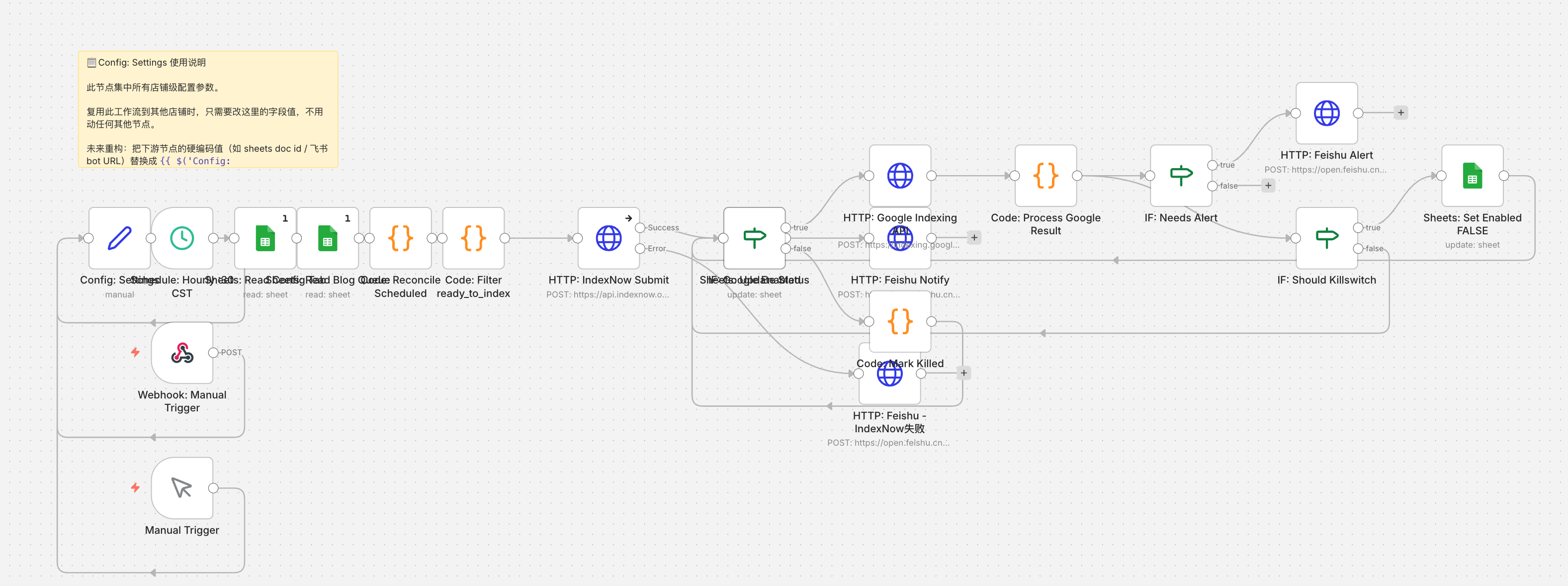Viewport: 1568px width, 586px height.
Task: Click the 'HTTP: Feishu Alert' label
Action: point(1326,155)
